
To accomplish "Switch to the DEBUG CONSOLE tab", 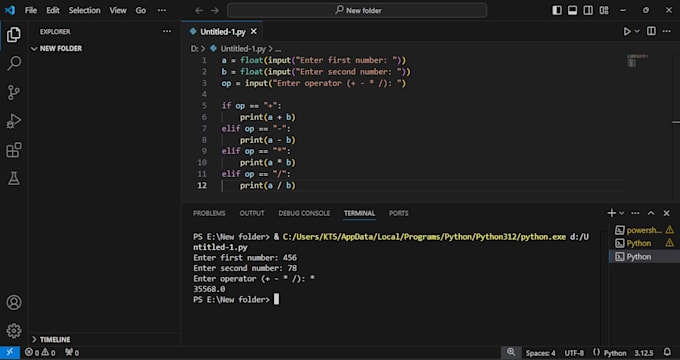I will coord(304,213).
